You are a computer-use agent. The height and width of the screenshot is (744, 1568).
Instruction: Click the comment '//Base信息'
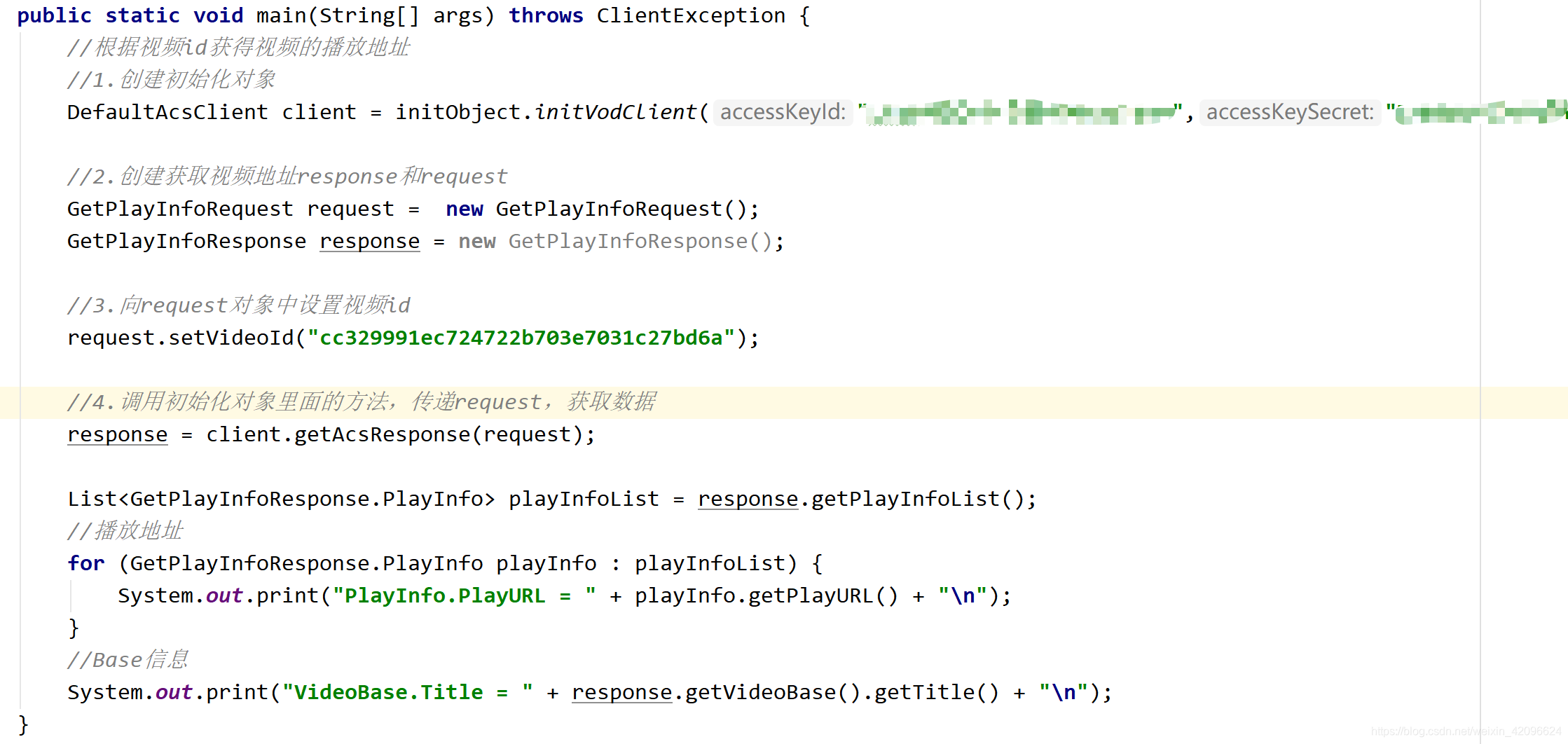128,660
